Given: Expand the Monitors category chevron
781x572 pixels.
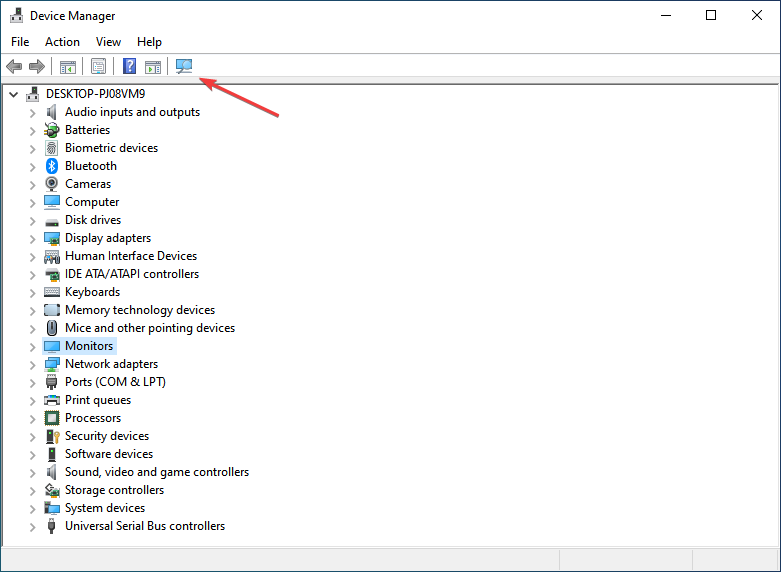Looking at the screenshot, I should 33,347.
